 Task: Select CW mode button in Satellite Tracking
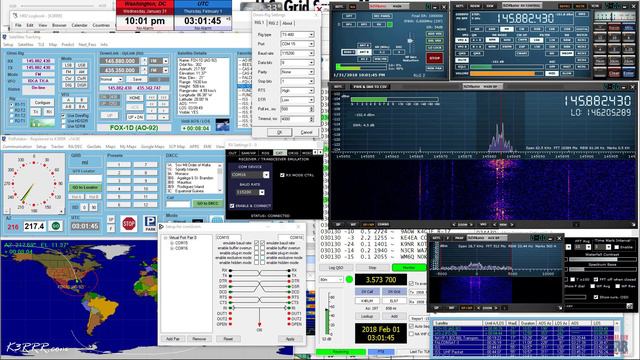[68, 78]
